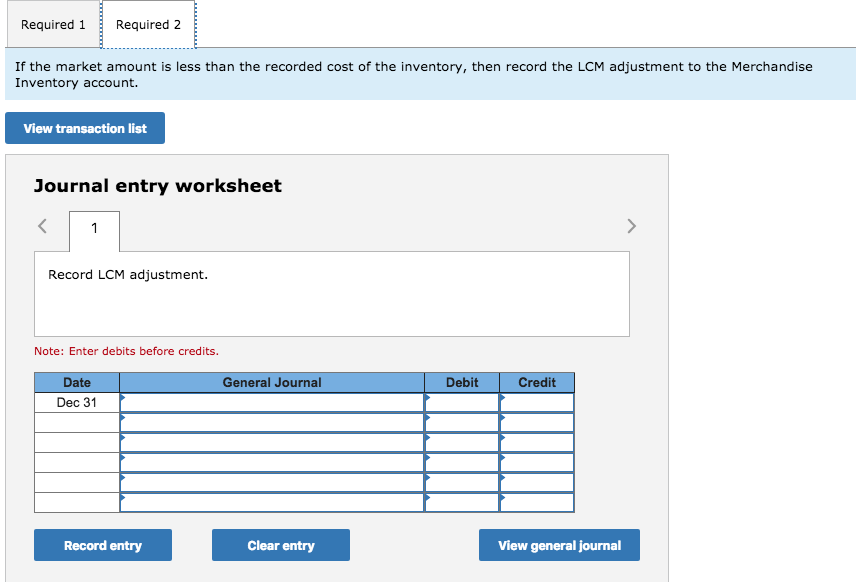866x582 pixels.
Task: View the general journal
Action: pos(558,545)
